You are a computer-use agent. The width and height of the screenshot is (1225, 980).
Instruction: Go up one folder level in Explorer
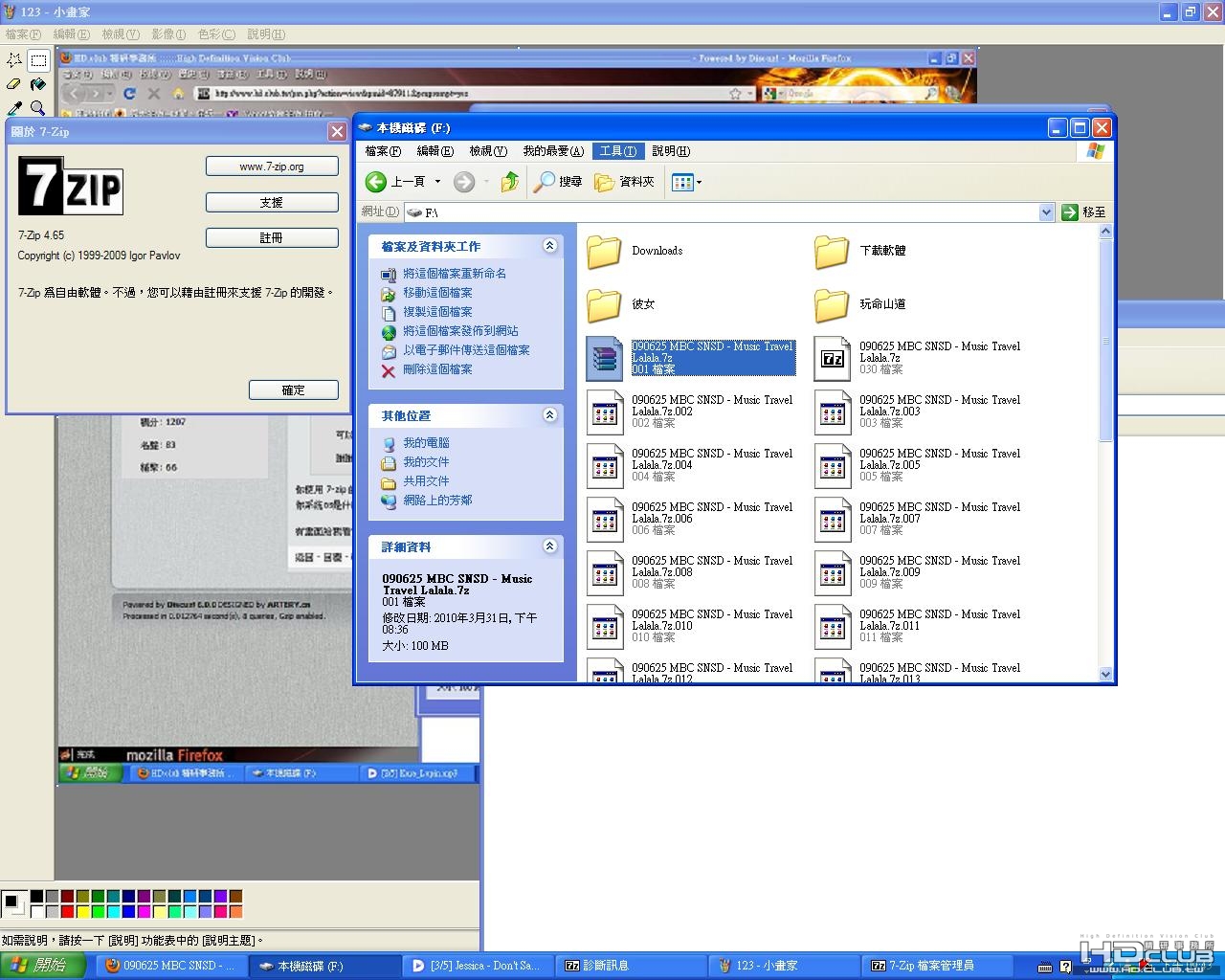tap(510, 182)
